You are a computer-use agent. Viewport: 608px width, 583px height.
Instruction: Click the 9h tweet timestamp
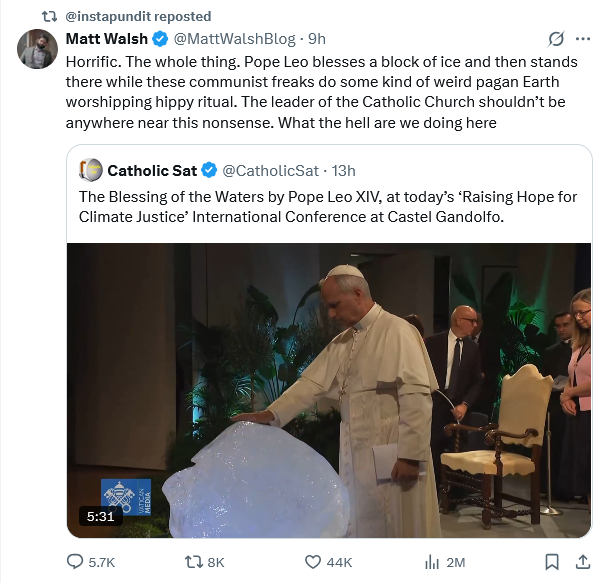tap(317, 39)
